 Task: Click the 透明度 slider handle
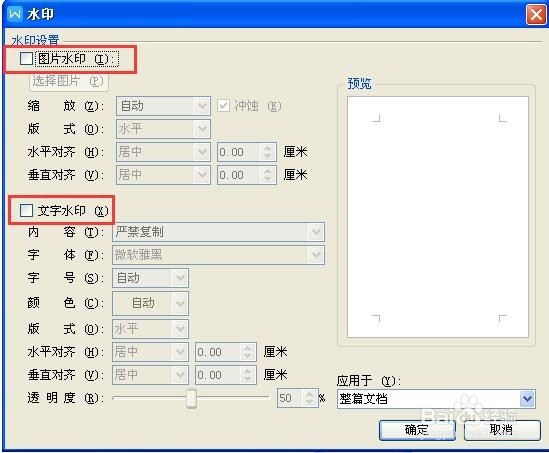coord(191,398)
